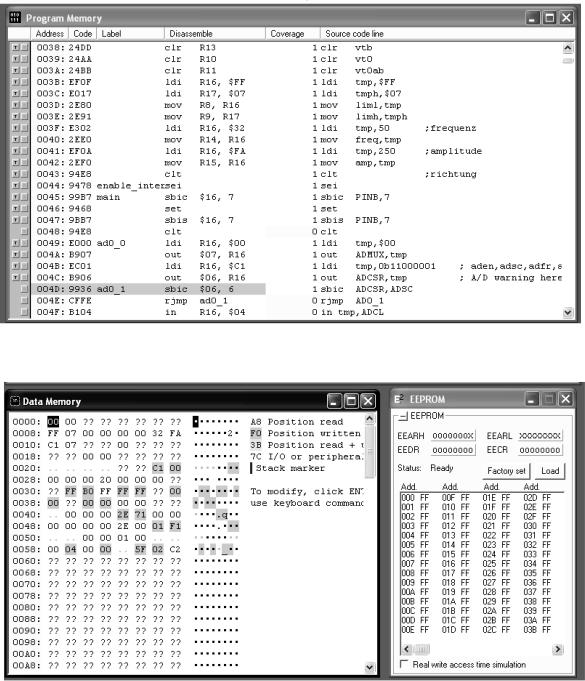
Task: Click the gutter square marker beside address 004F
Action: [x=24, y=312]
